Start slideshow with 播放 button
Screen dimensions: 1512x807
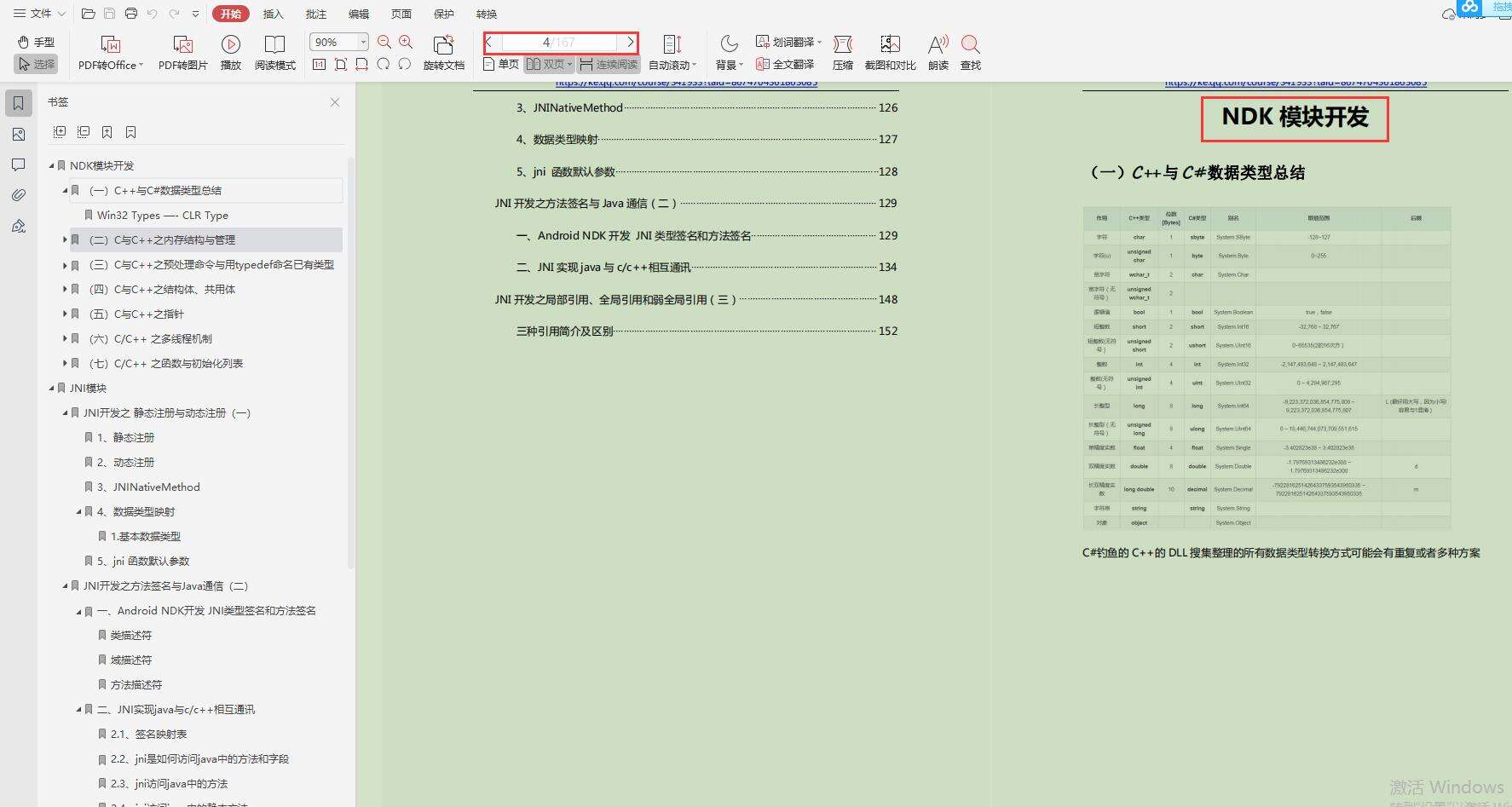(230, 53)
